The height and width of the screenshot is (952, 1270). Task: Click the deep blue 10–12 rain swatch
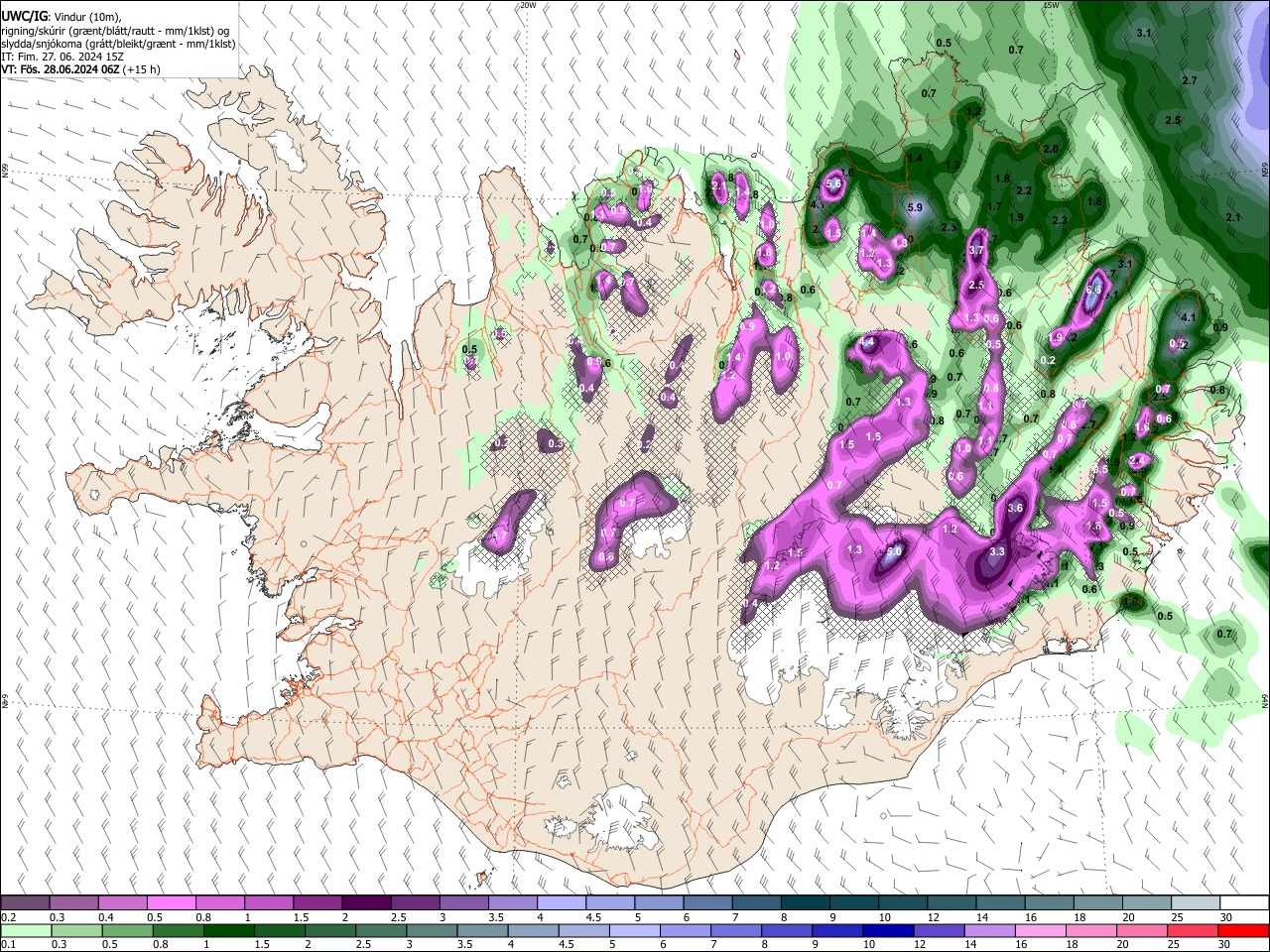click(x=888, y=930)
